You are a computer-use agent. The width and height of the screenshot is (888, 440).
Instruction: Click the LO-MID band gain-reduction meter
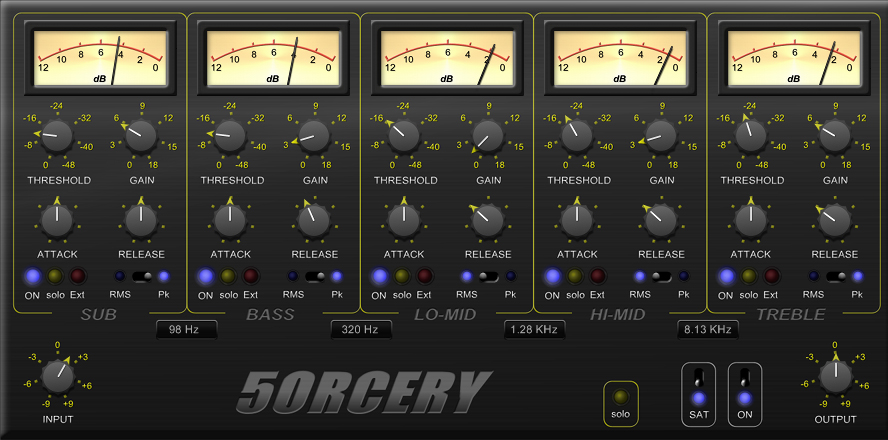(447, 58)
